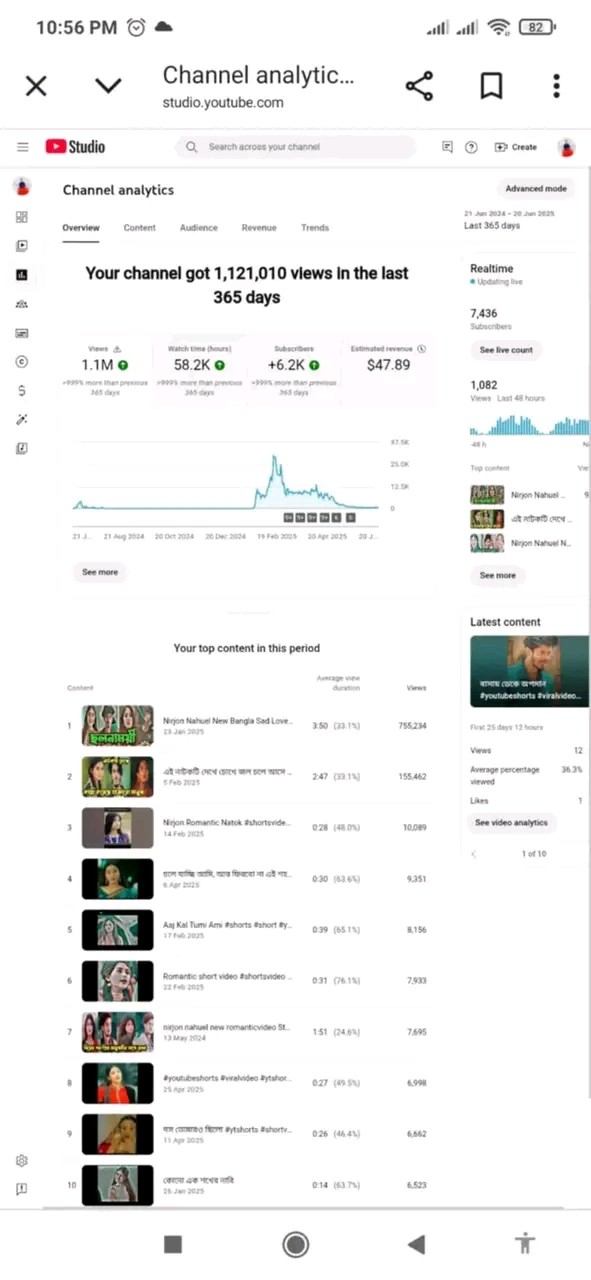Open the Subtitles icon in sidebar
Screen dimensions: 591x1280
22,333
